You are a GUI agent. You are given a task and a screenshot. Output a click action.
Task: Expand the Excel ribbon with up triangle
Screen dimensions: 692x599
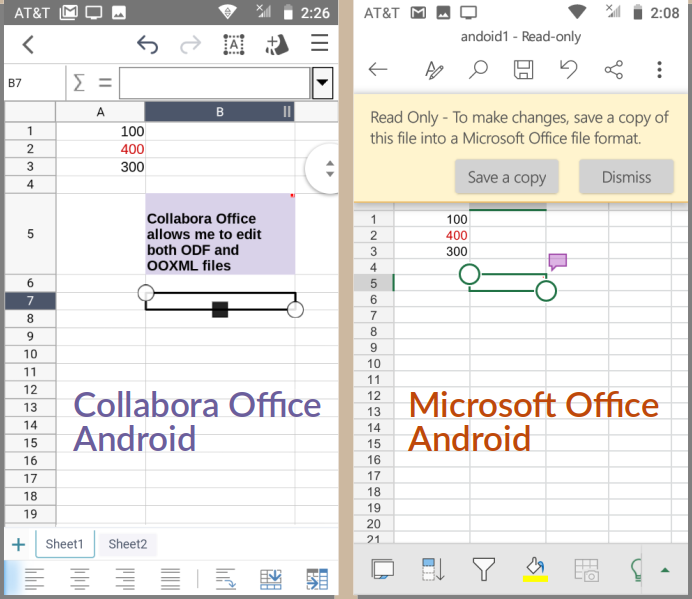pyautogui.click(x=665, y=570)
